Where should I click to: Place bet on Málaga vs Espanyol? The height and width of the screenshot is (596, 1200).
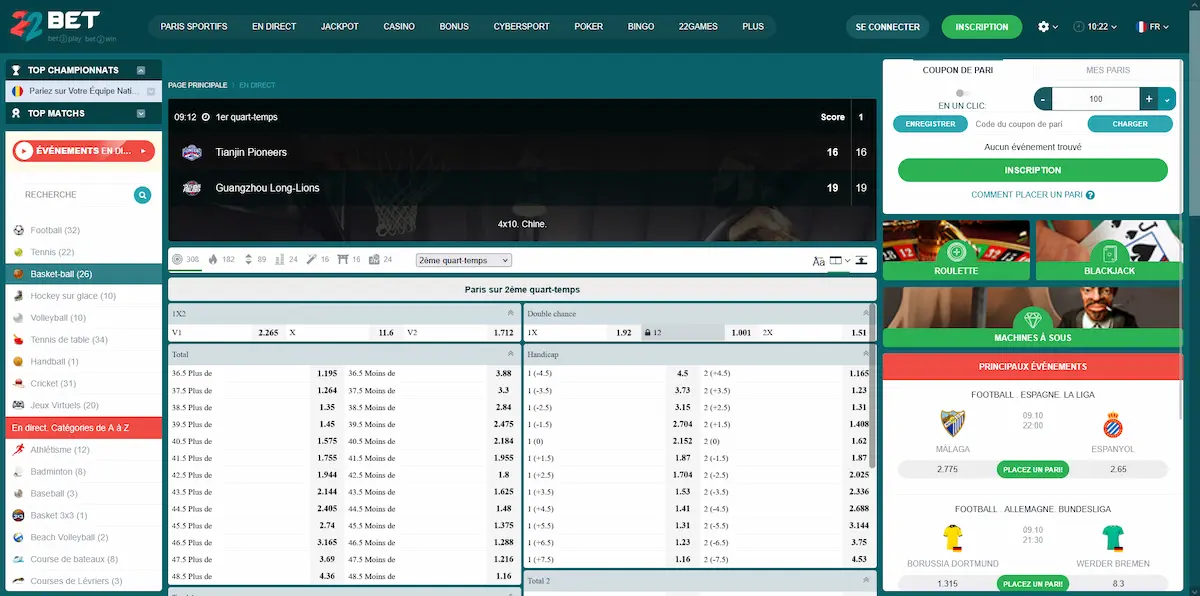(1032, 469)
